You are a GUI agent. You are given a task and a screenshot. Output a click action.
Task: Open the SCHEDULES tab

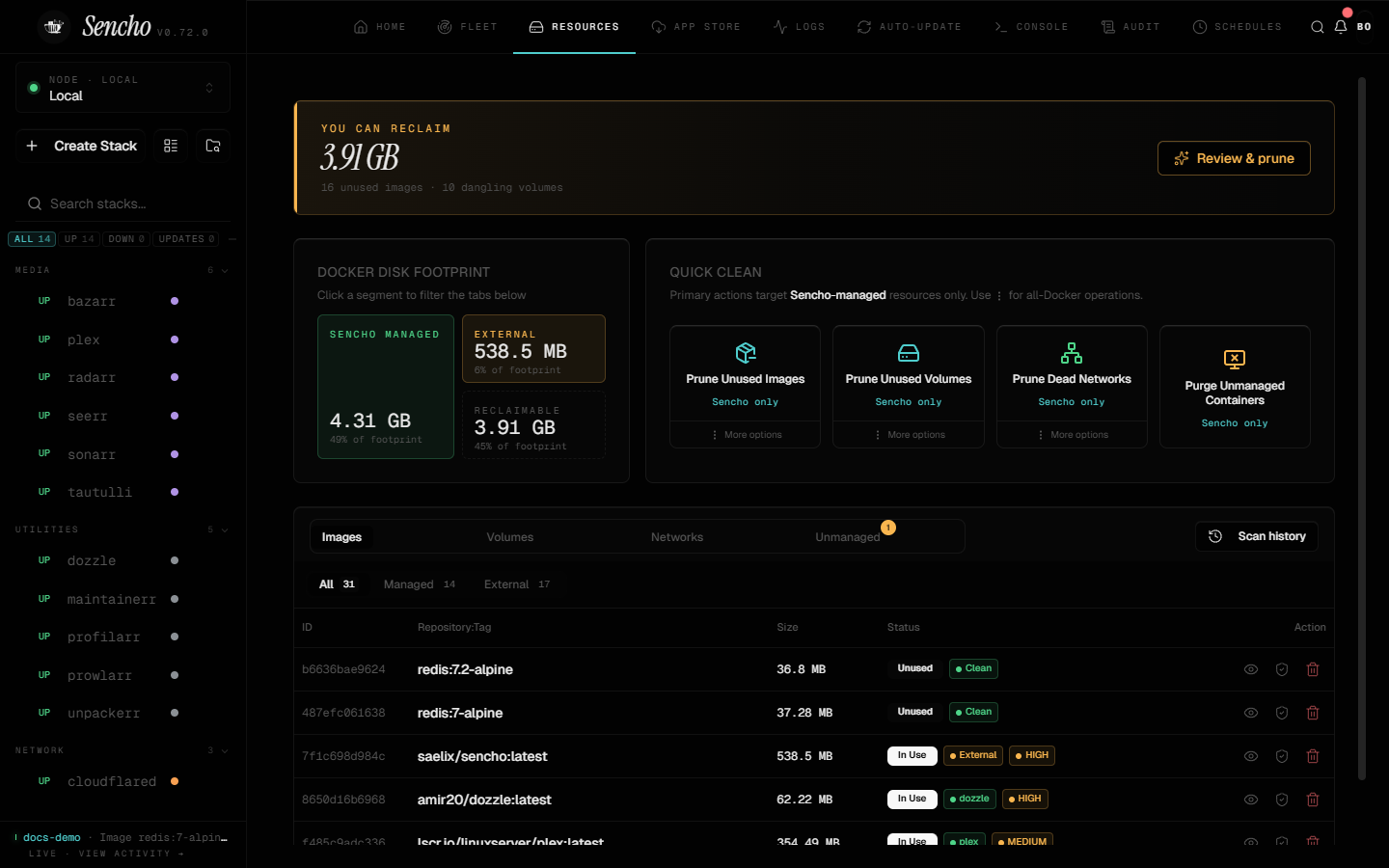(1238, 27)
